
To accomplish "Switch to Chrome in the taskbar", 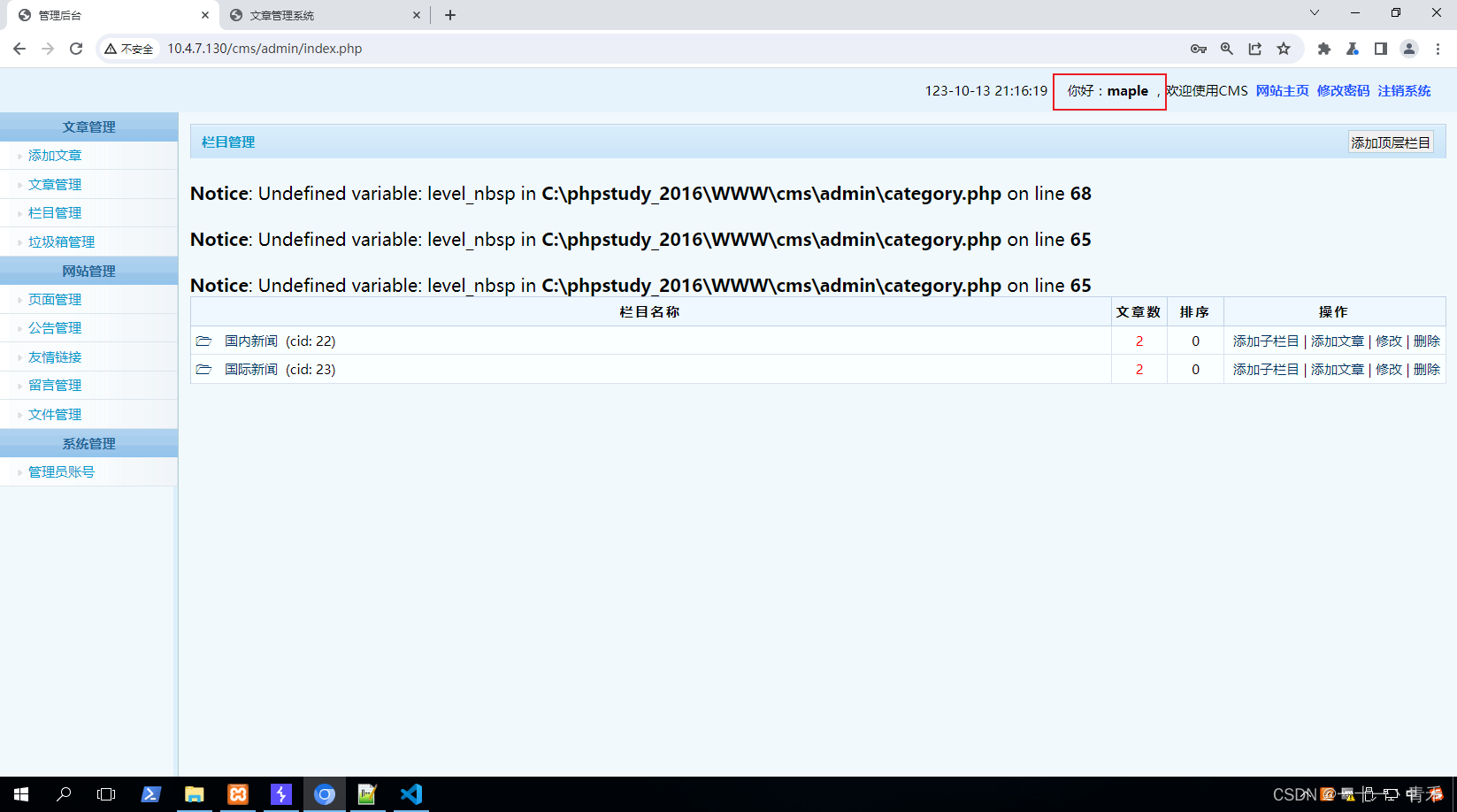I will 325,794.
